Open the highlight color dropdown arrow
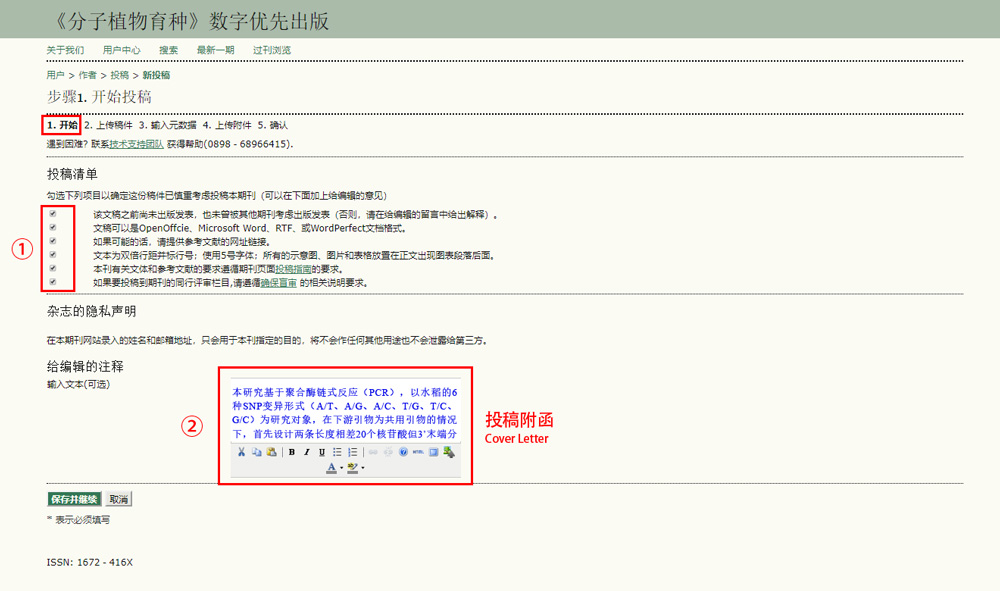The image size is (1000, 591). pos(363,468)
